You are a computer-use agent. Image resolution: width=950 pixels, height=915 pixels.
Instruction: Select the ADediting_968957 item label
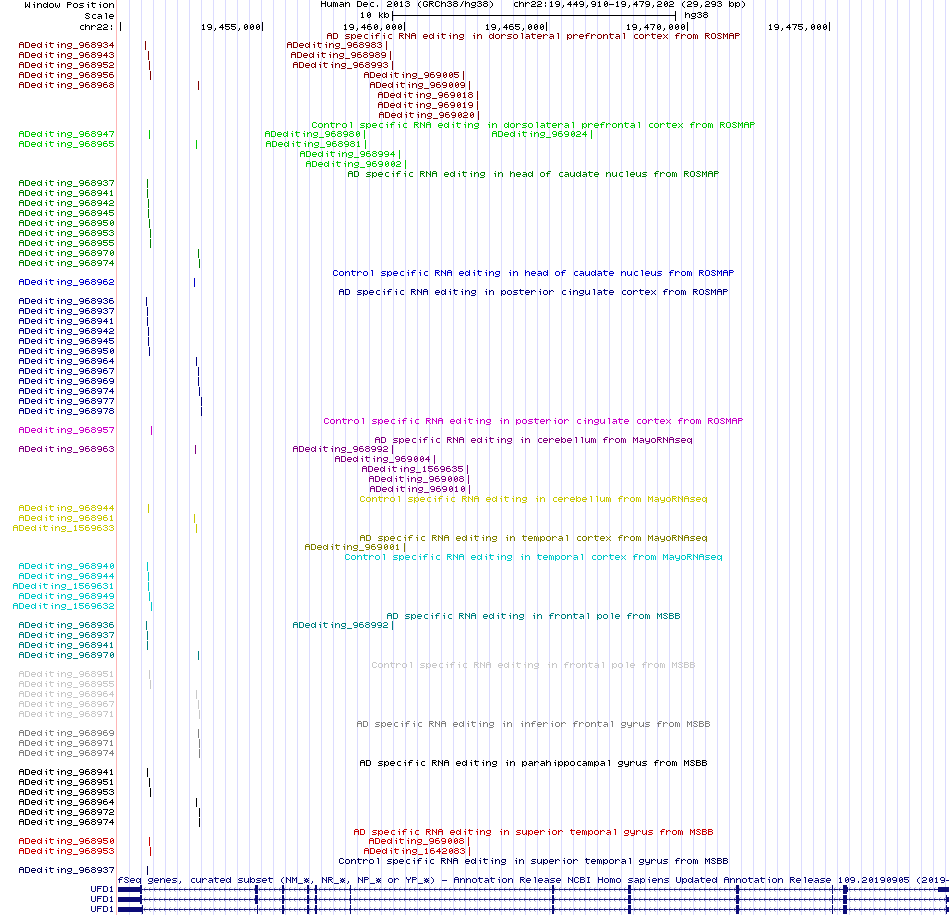coord(66,430)
